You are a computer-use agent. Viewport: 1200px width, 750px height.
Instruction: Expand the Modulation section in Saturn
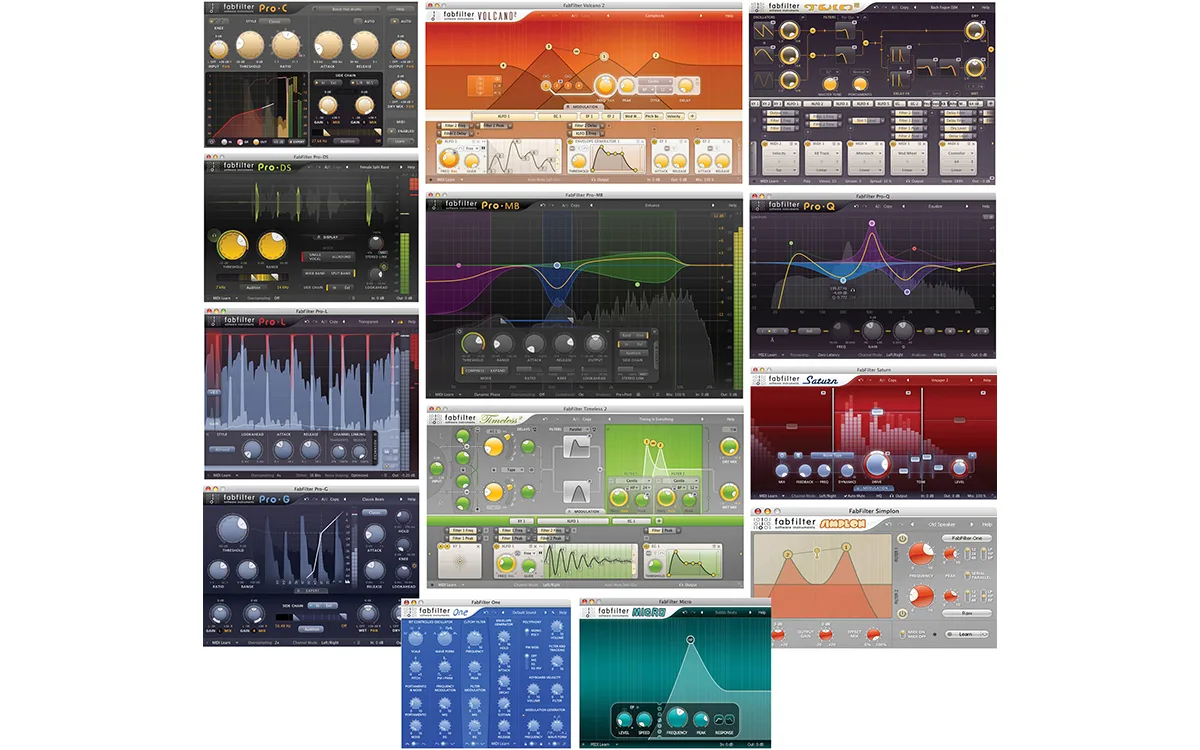pos(875,488)
